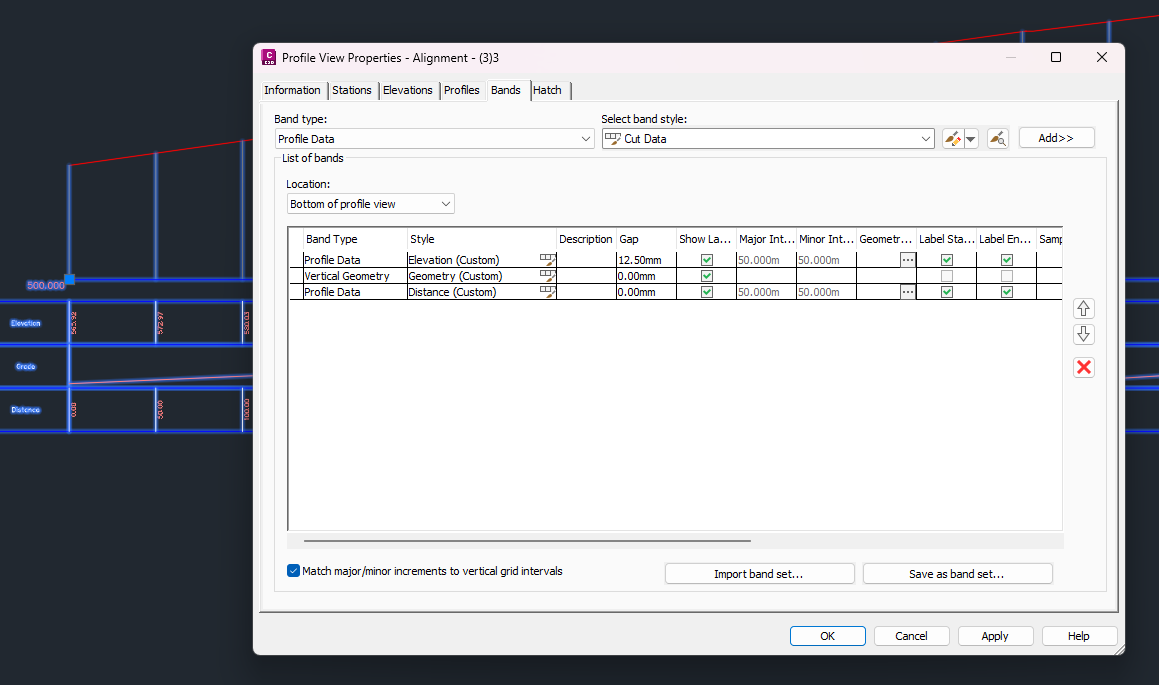This screenshot has width=1159, height=685.
Task: Open the Location dropdown
Action: pyautogui.click(x=370, y=204)
